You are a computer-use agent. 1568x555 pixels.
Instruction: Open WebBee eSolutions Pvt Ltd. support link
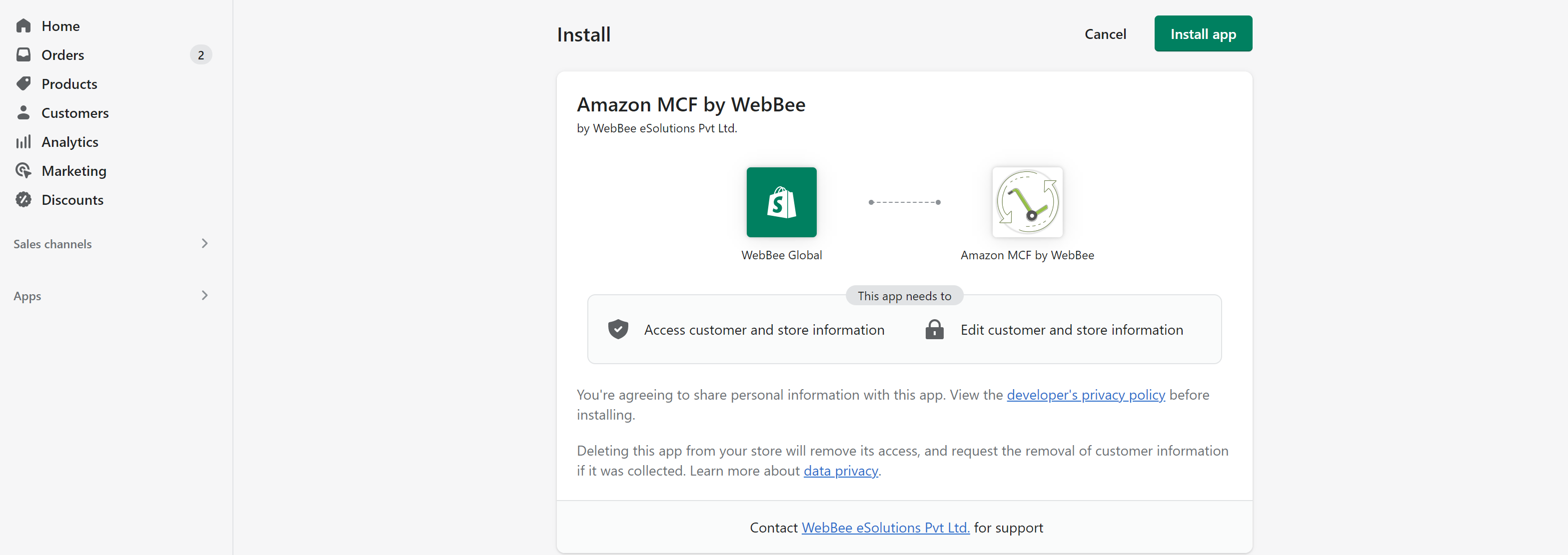click(x=885, y=528)
